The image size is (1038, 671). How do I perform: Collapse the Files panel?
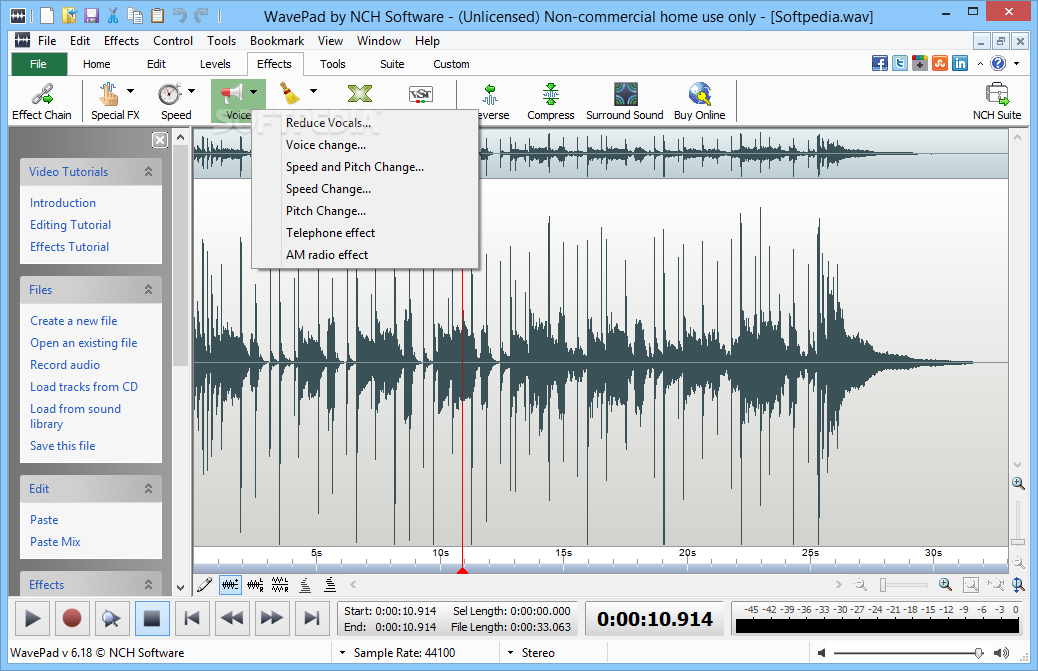(x=148, y=289)
